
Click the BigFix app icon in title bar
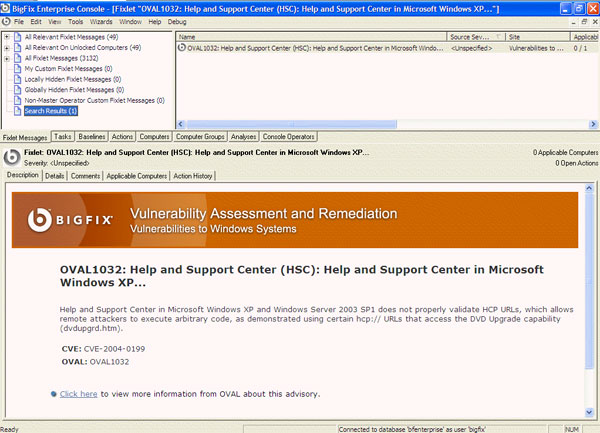[7, 7]
